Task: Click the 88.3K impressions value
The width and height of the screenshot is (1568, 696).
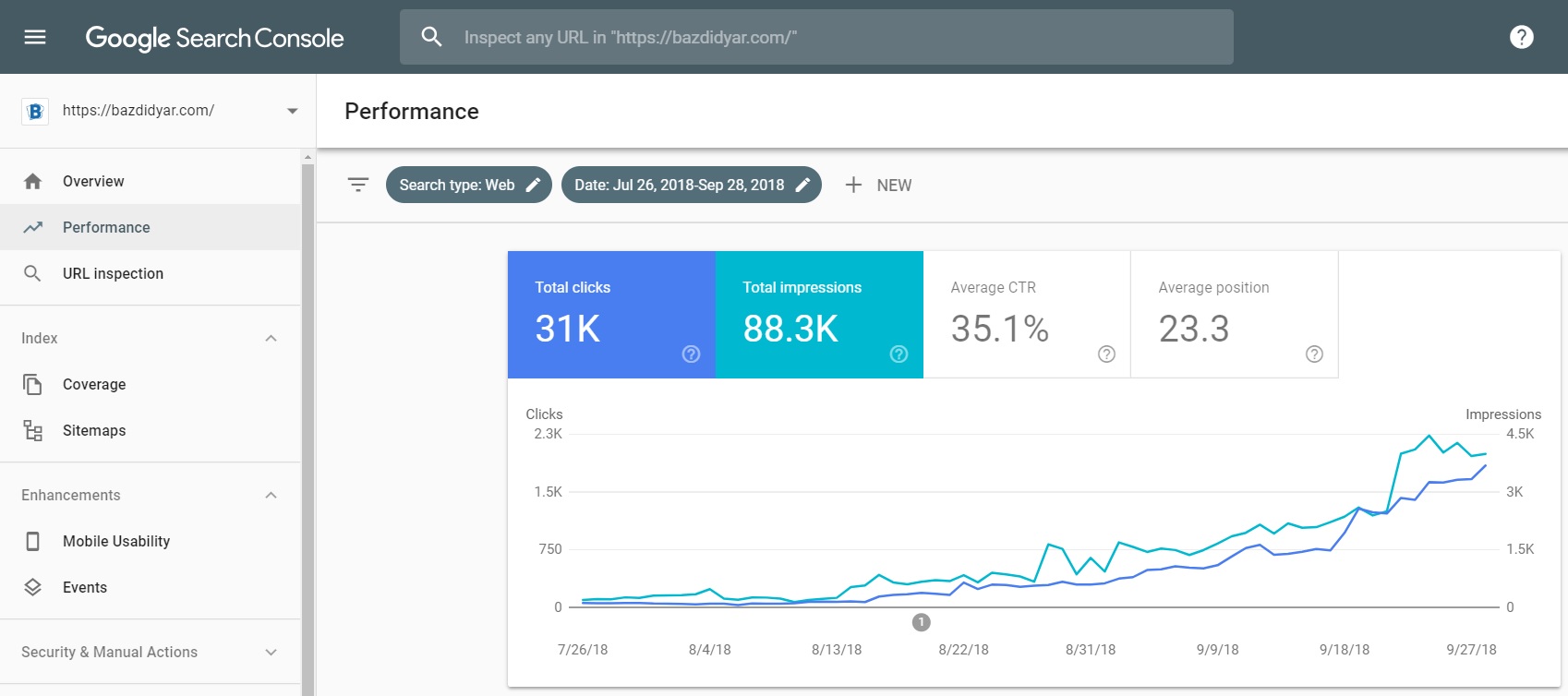Action: (790, 329)
